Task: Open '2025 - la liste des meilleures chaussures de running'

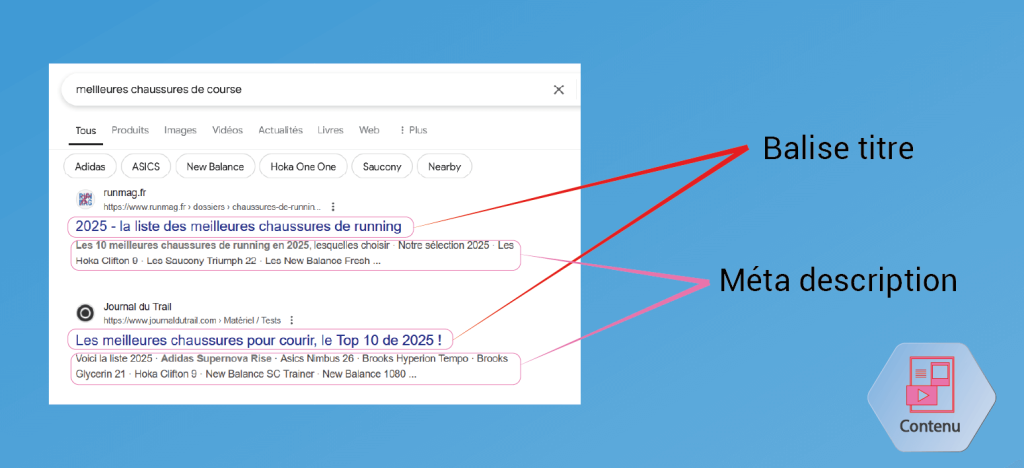Action: coord(238,226)
